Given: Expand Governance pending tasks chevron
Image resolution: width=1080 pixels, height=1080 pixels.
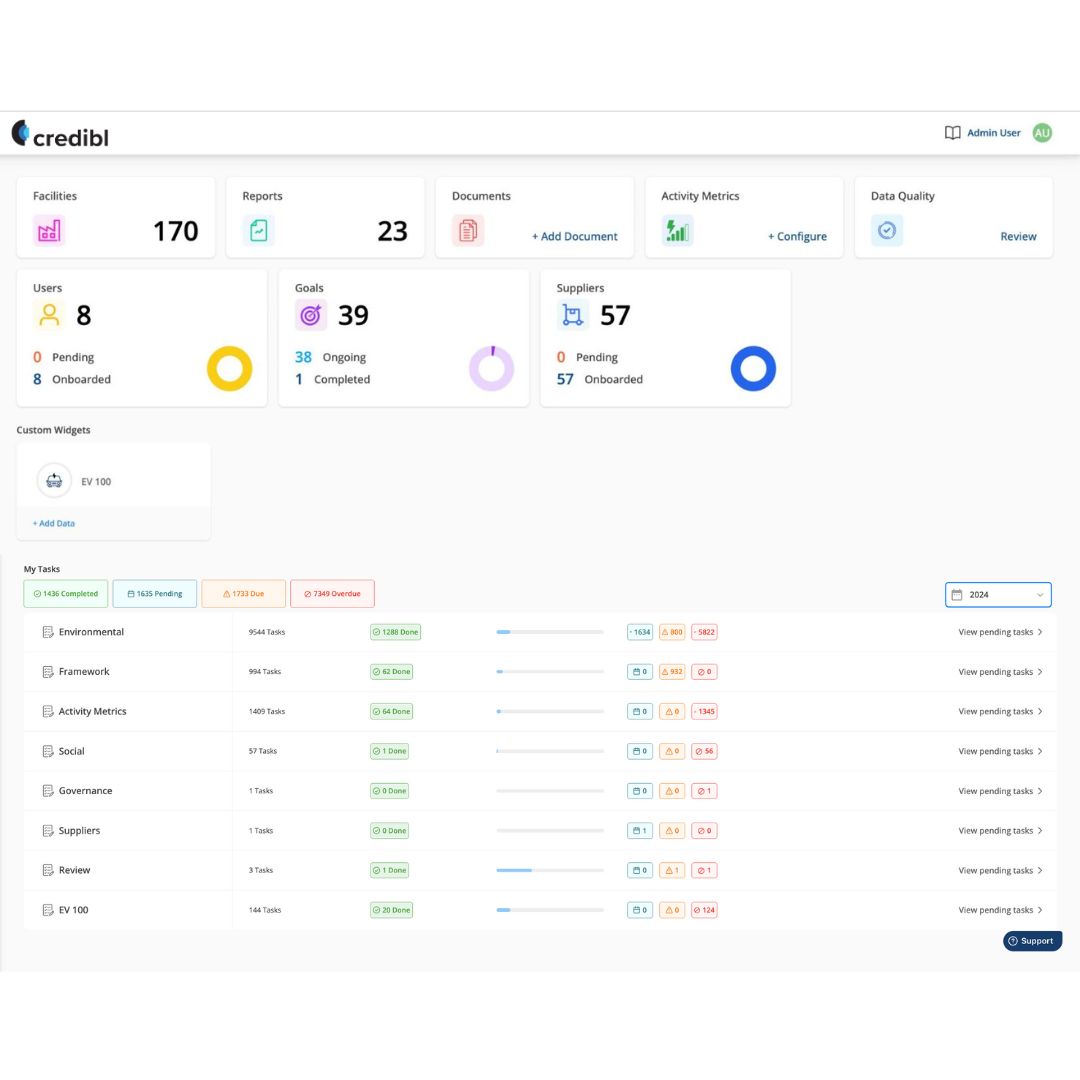Looking at the screenshot, I should coord(1040,791).
